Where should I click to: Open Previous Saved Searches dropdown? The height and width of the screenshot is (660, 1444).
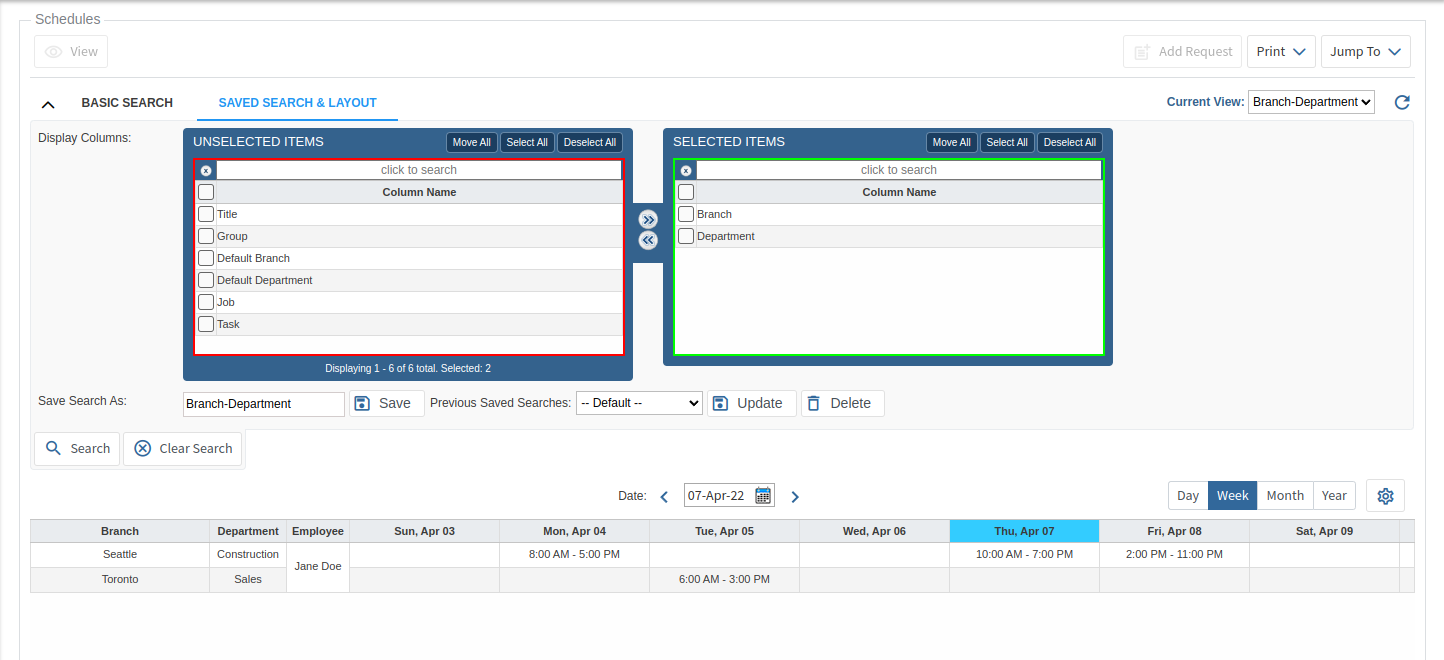pos(639,403)
